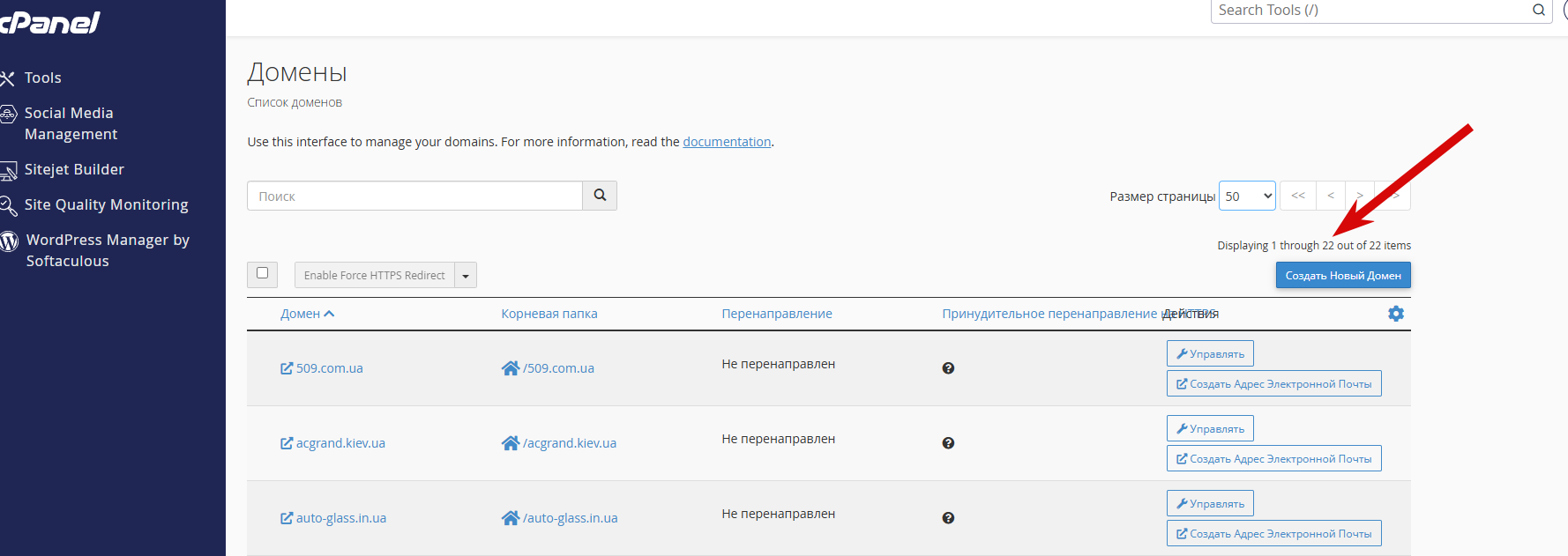Open the 509.com.ua domain link

pyautogui.click(x=330, y=368)
